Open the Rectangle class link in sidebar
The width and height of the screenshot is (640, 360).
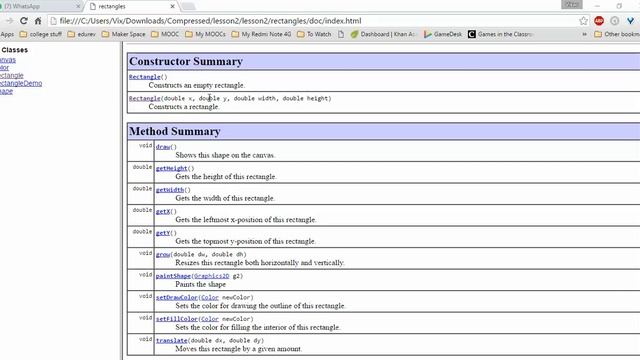[11, 76]
